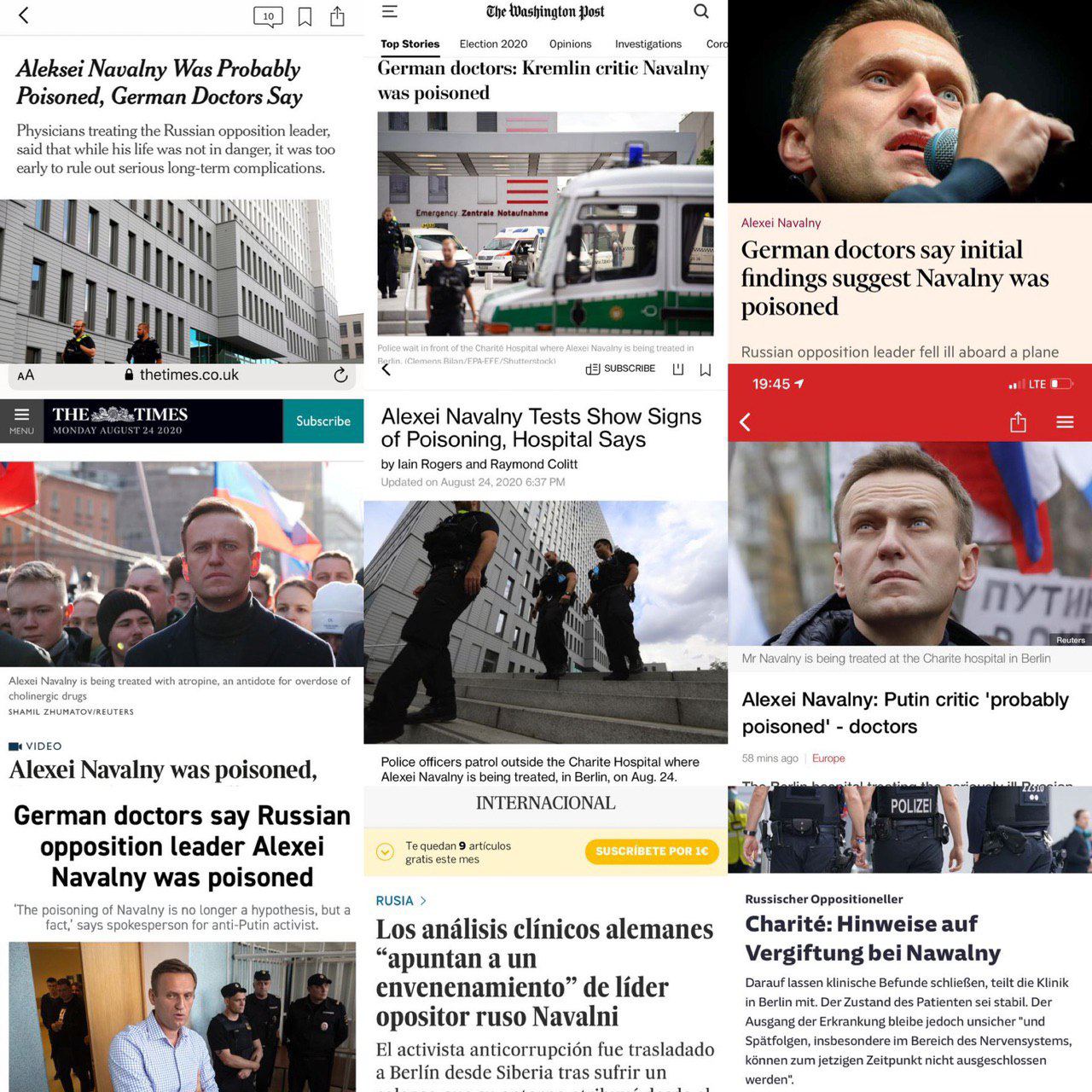Share the BBC article via share icon

[x=1018, y=421]
